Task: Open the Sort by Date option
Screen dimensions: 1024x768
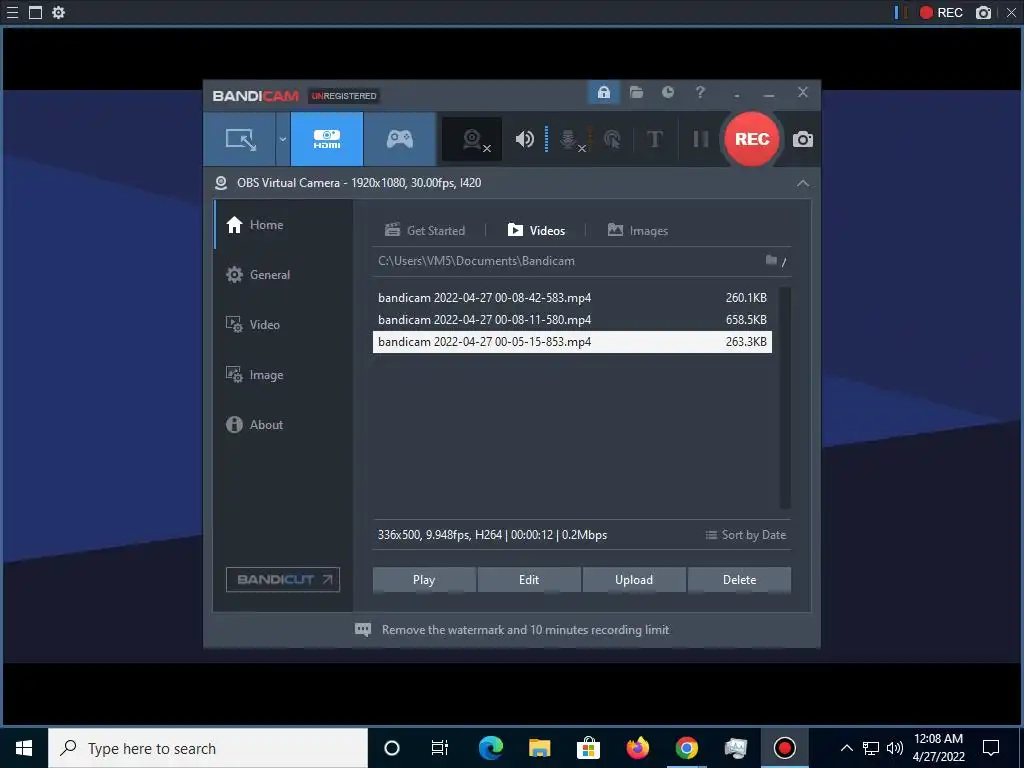Action: 746,535
